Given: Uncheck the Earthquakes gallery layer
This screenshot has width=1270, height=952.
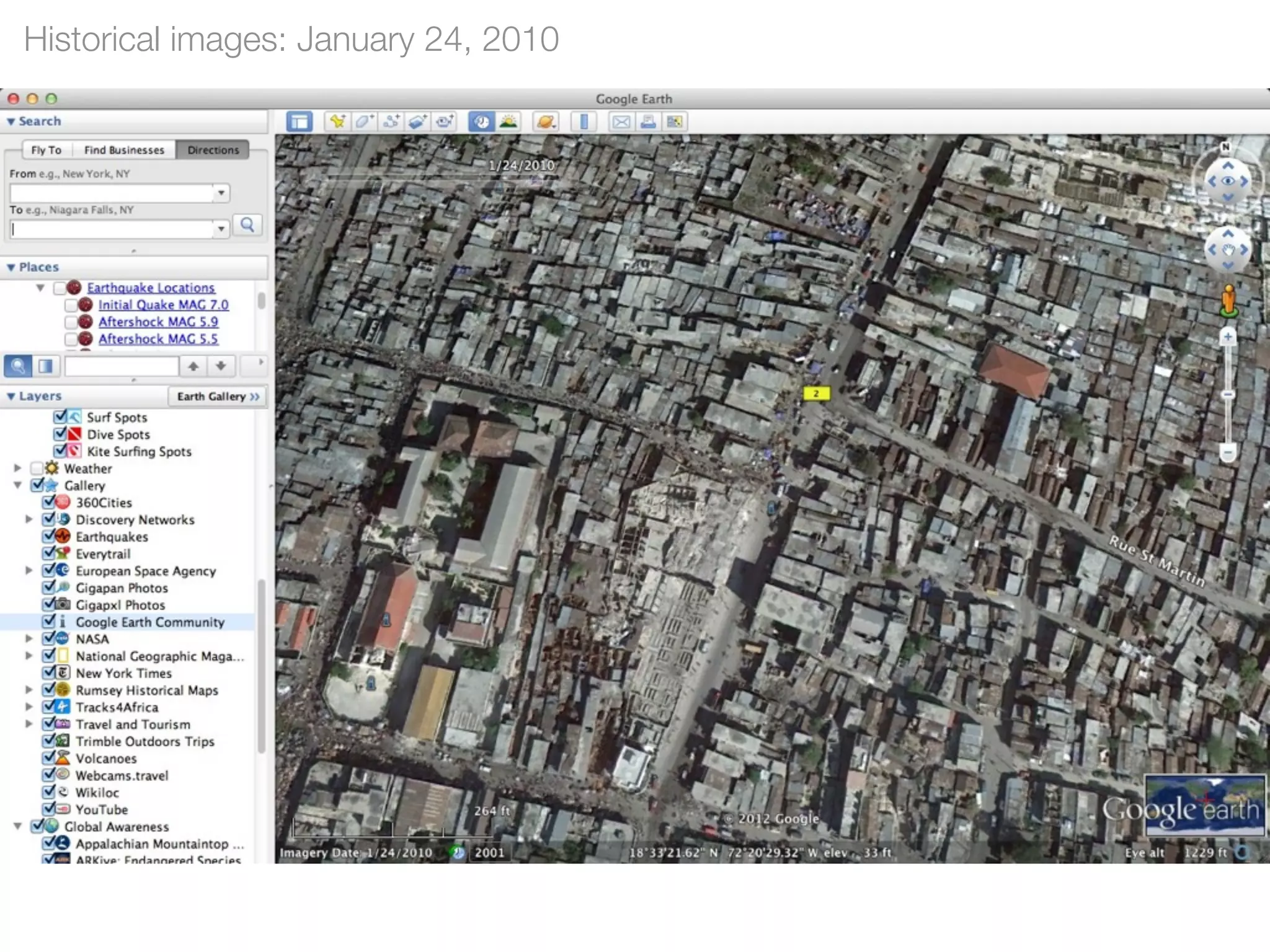Looking at the screenshot, I should pyautogui.click(x=49, y=536).
